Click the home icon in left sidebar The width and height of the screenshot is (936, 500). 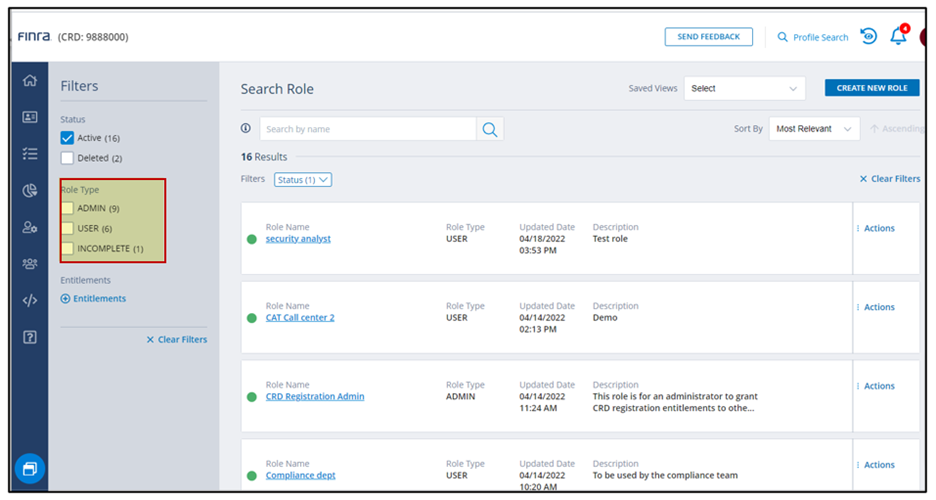coord(30,81)
